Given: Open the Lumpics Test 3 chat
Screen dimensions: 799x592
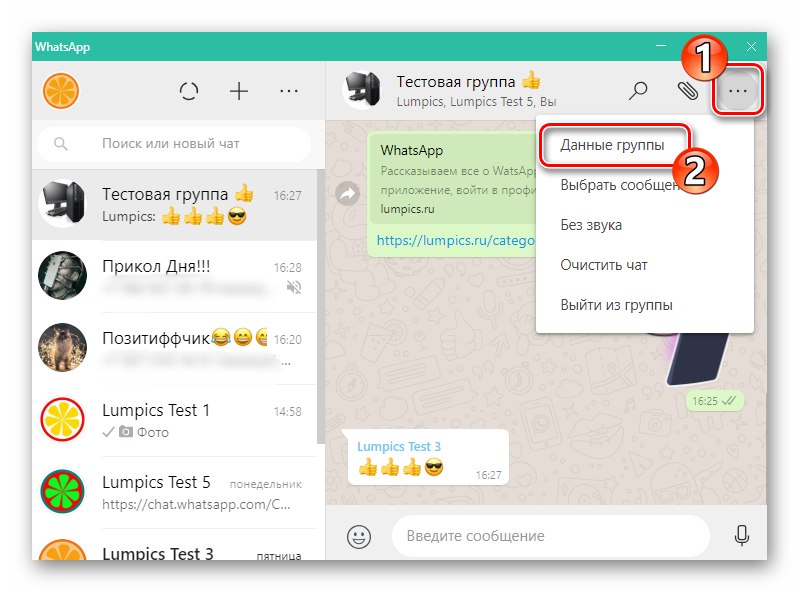Looking at the screenshot, I should [174, 545].
